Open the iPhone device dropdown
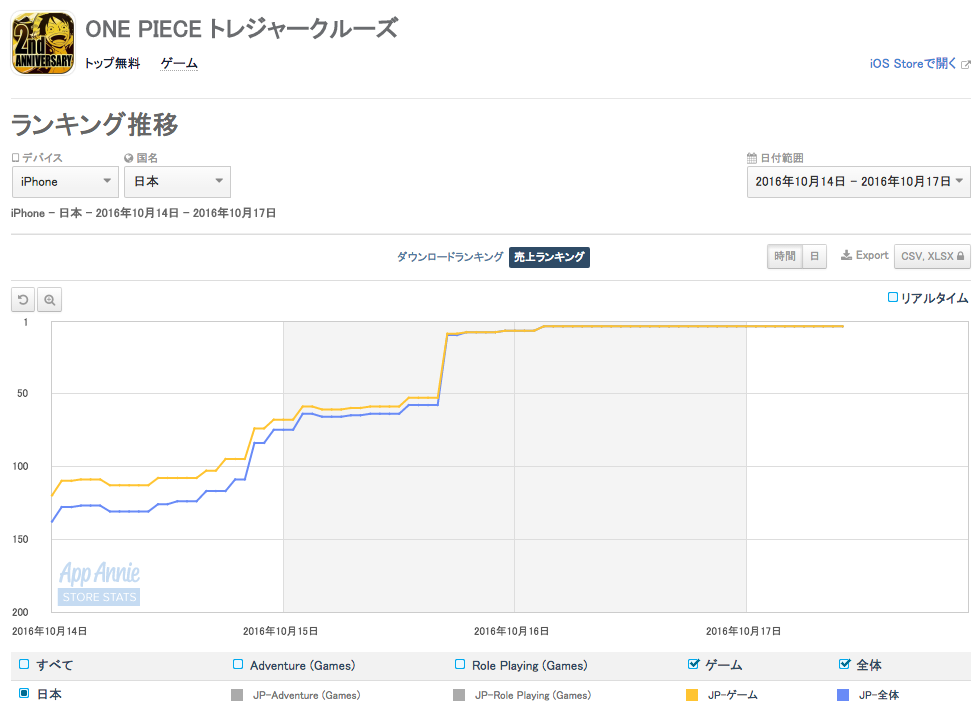Screen dimensions: 975x712 pyautogui.click(x=65, y=182)
